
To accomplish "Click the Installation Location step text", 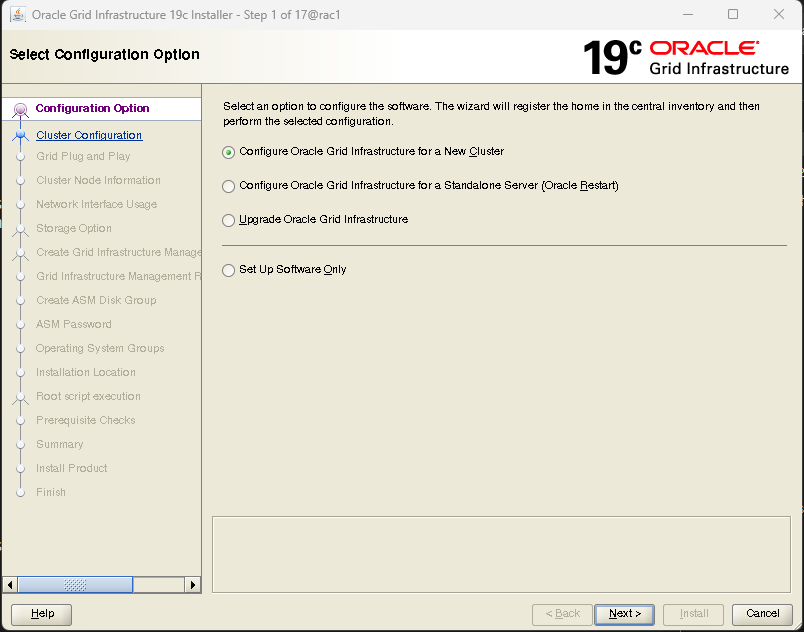I will [x=86, y=373].
